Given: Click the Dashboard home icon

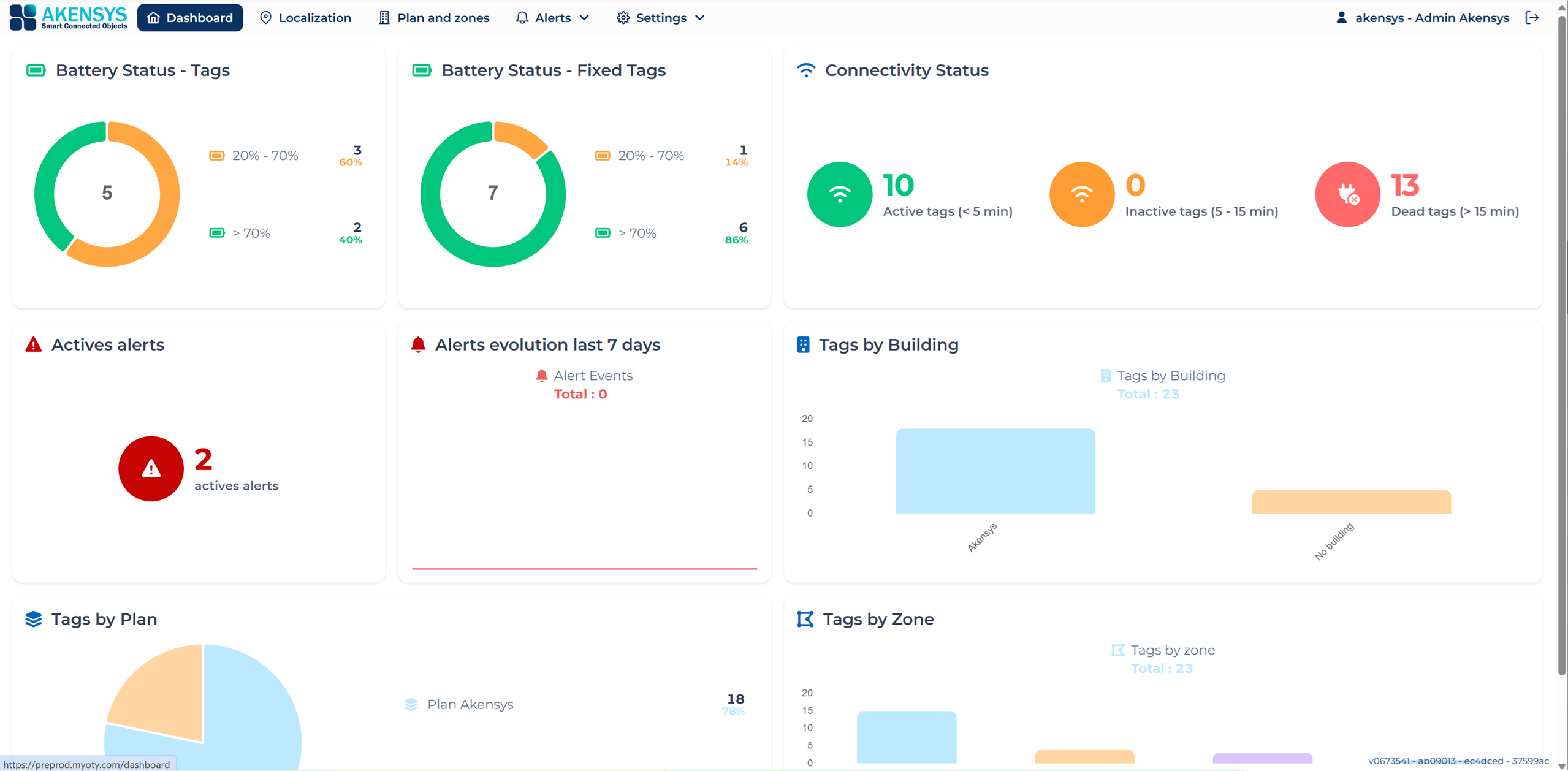Looking at the screenshot, I should click(x=153, y=18).
